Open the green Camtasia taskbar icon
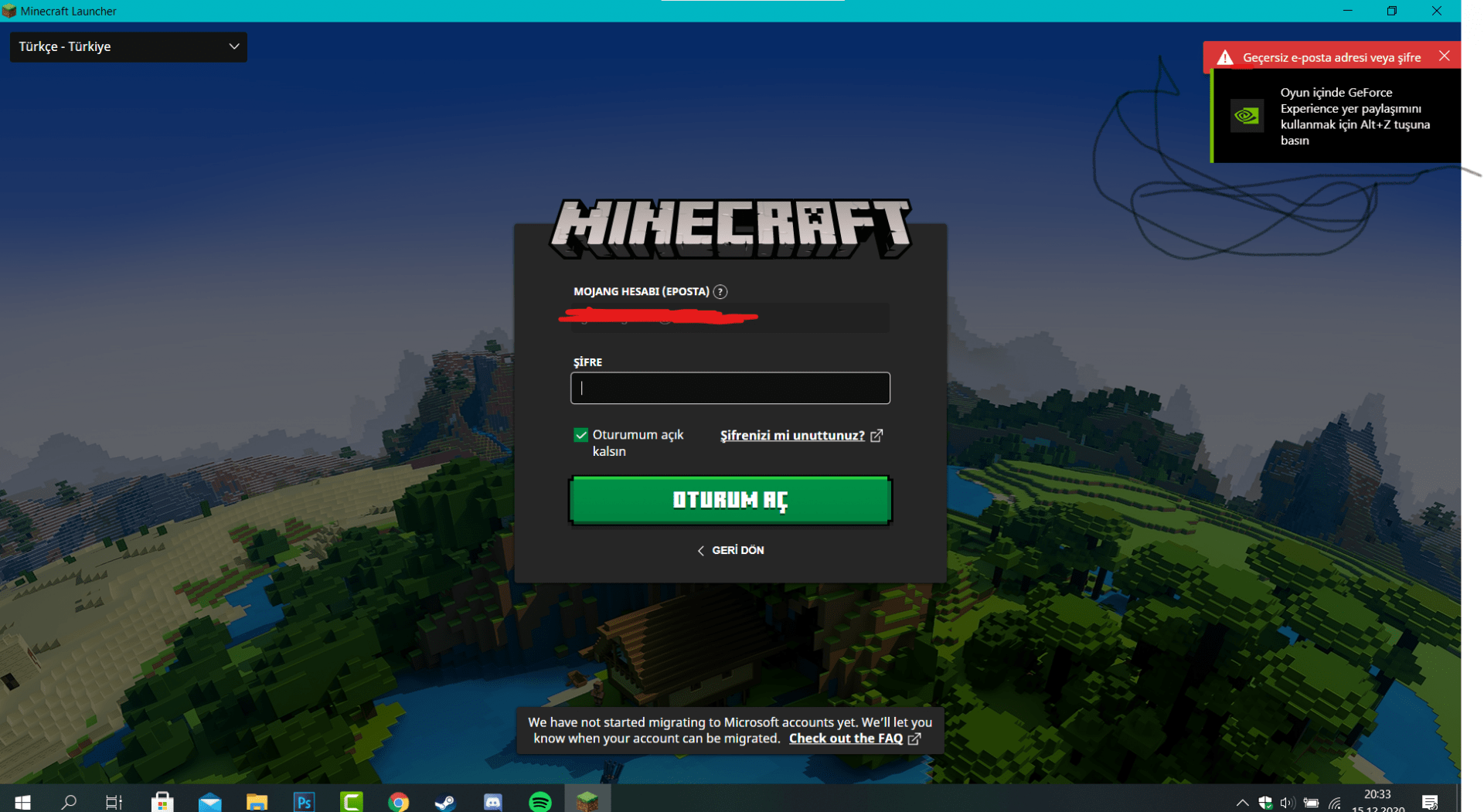This screenshot has height=812, width=1484. pos(352,802)
